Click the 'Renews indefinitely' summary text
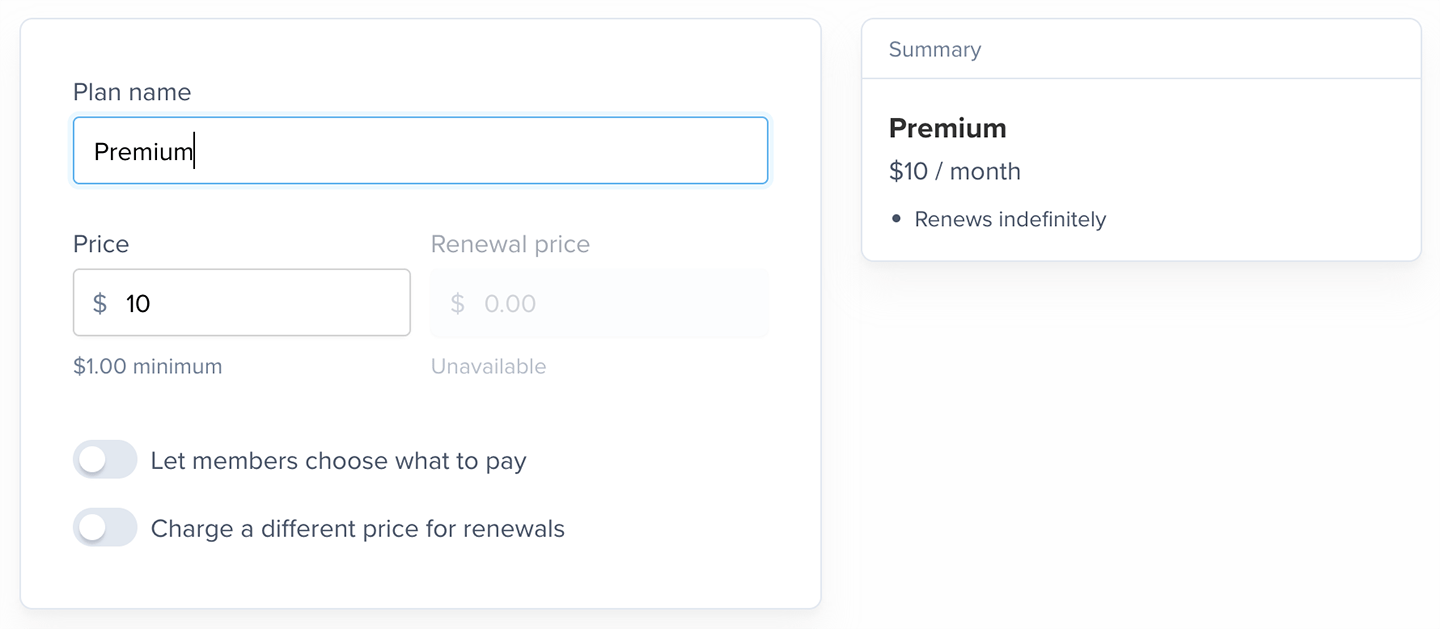The height and width of the screenshot is (629, 1440). coord(1010,220)
